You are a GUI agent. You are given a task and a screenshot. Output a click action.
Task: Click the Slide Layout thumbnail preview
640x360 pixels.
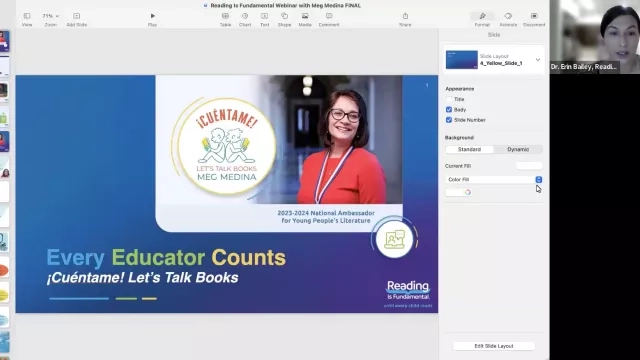pyautogui.click(x=462, y=60)
